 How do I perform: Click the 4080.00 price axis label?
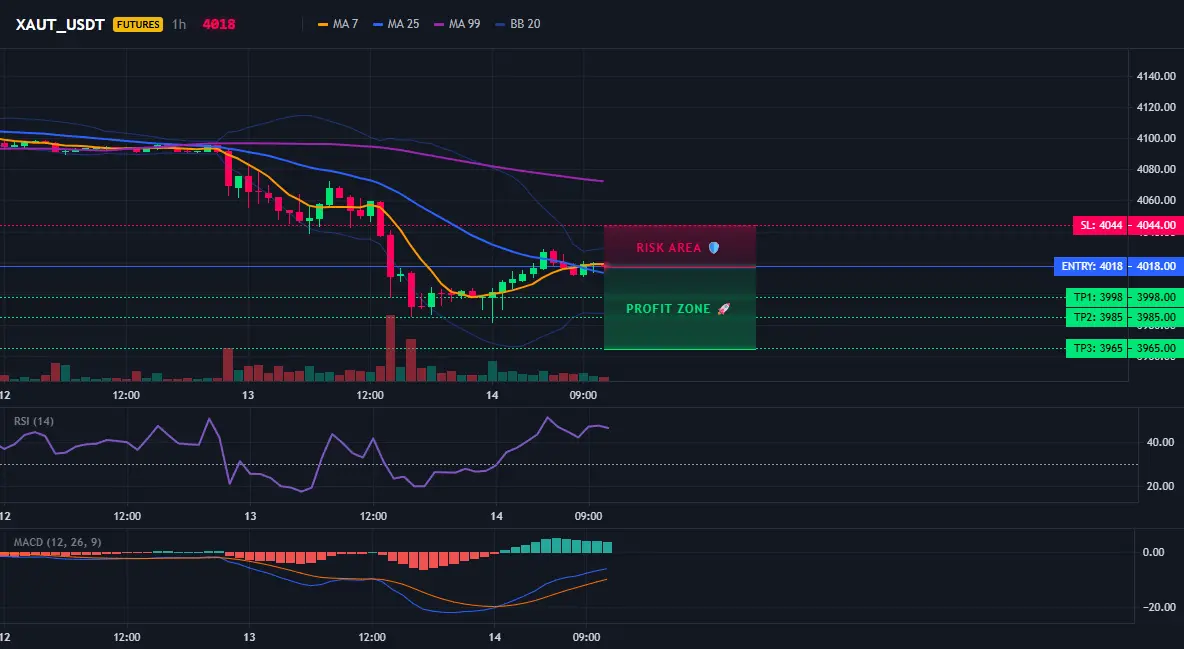point(1156,169)
